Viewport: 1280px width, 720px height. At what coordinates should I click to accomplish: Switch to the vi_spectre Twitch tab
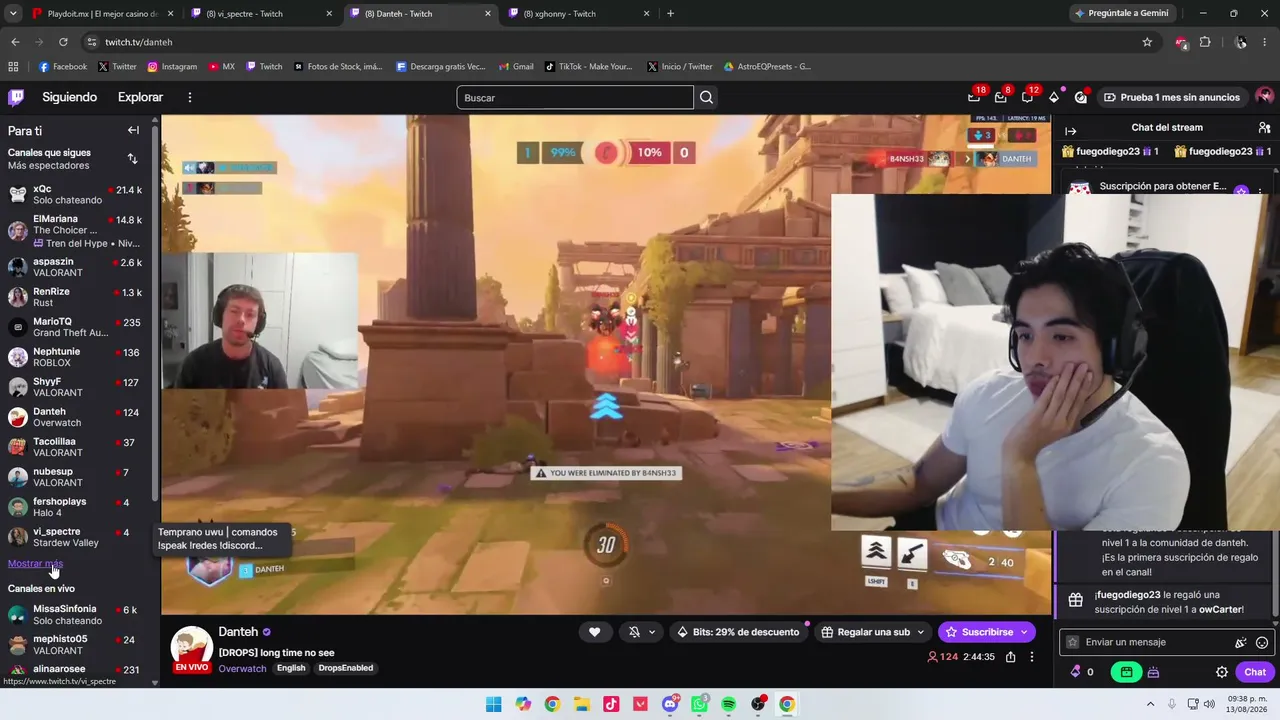click(261, 14)
